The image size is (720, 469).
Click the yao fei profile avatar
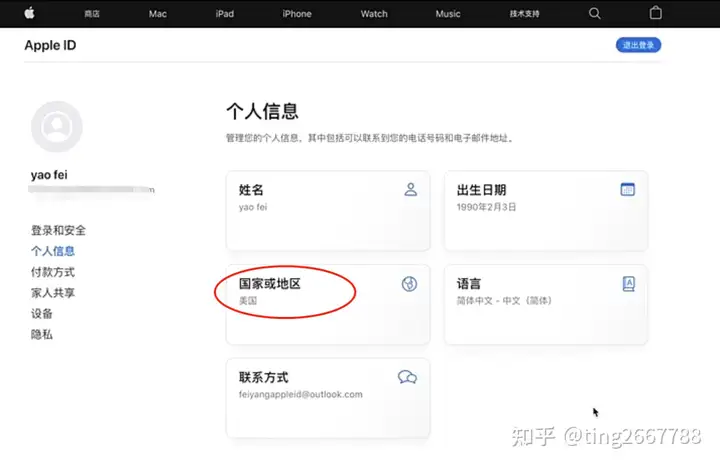point(56,127)
